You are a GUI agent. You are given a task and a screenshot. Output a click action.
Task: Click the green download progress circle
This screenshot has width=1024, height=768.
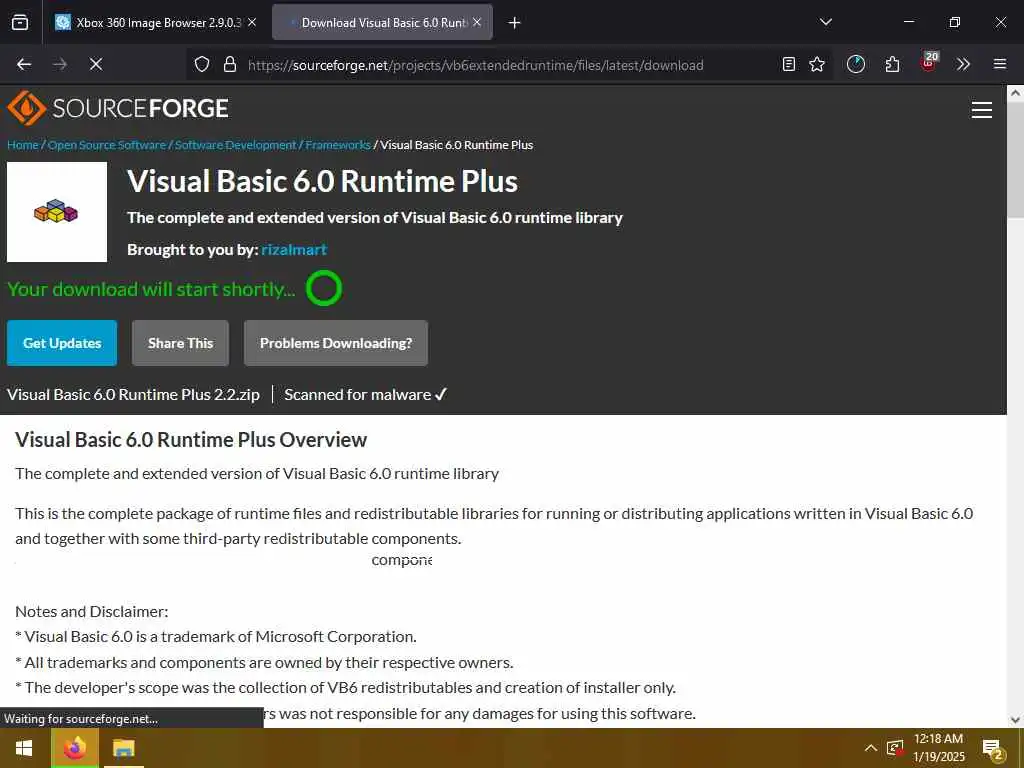coord(324,288)
